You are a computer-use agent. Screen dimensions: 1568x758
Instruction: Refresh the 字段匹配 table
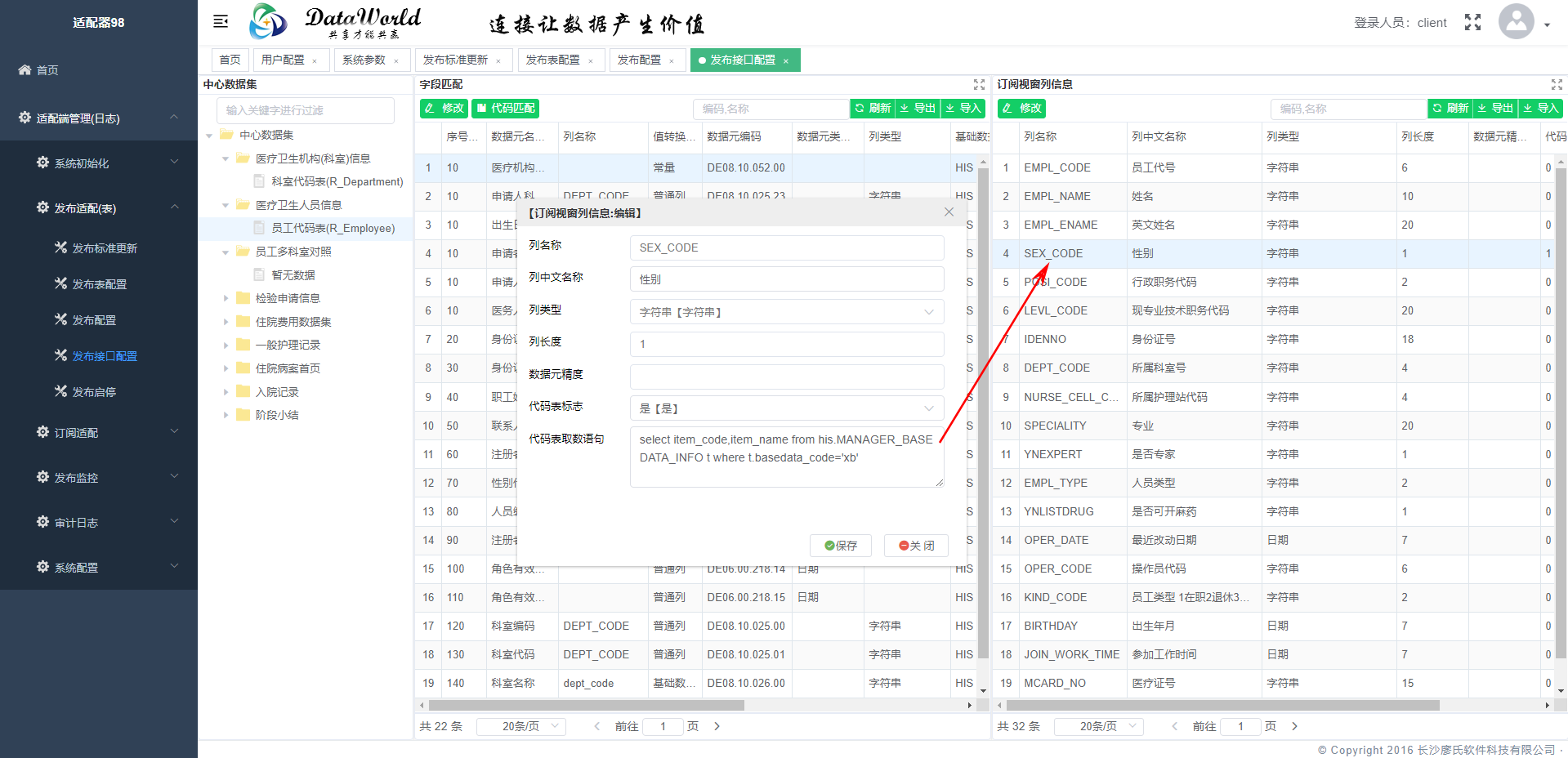point(872,108)
